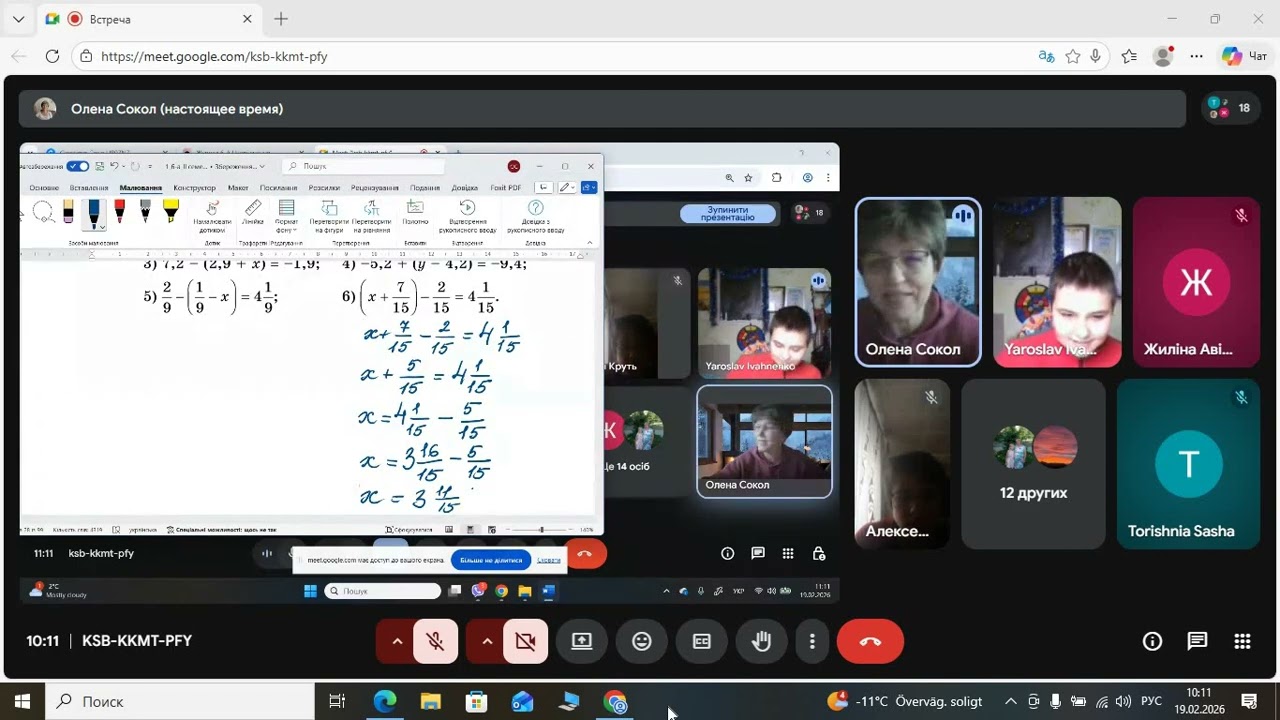Select Олена Сокол's video tile
1280x720 pixels.
tap(918, 282)
